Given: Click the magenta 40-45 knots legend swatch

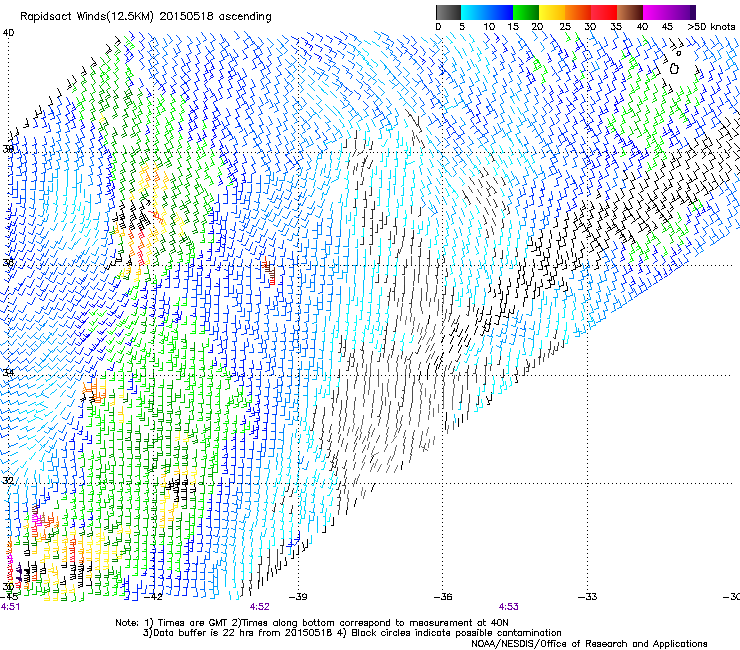Looking at the screenshot, I should (656, 12).
